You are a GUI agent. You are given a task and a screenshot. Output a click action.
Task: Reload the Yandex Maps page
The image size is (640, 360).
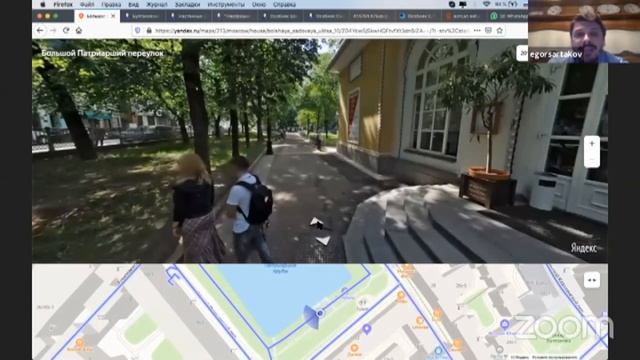pos(66,30)
